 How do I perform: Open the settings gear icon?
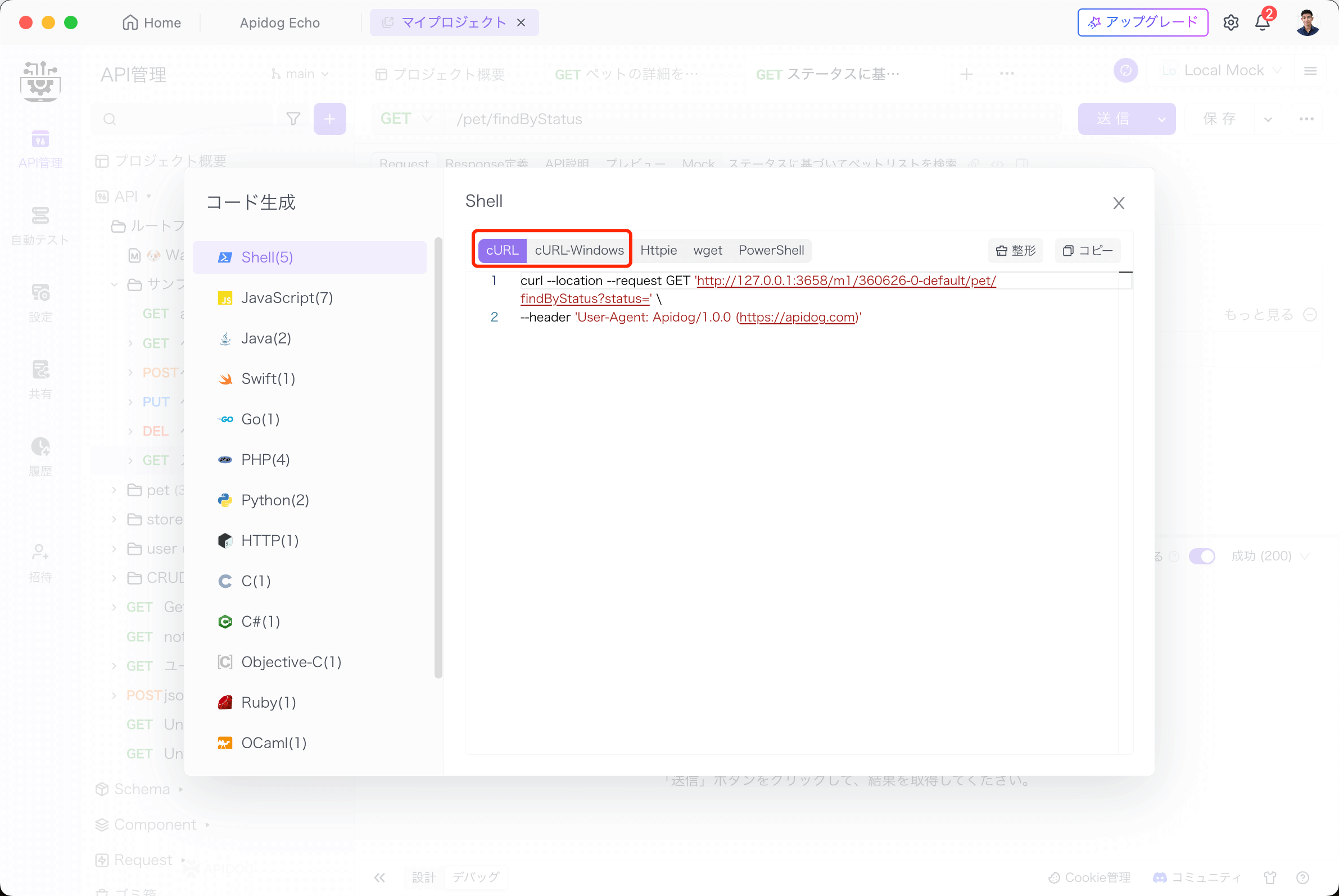click(1231, 22)
